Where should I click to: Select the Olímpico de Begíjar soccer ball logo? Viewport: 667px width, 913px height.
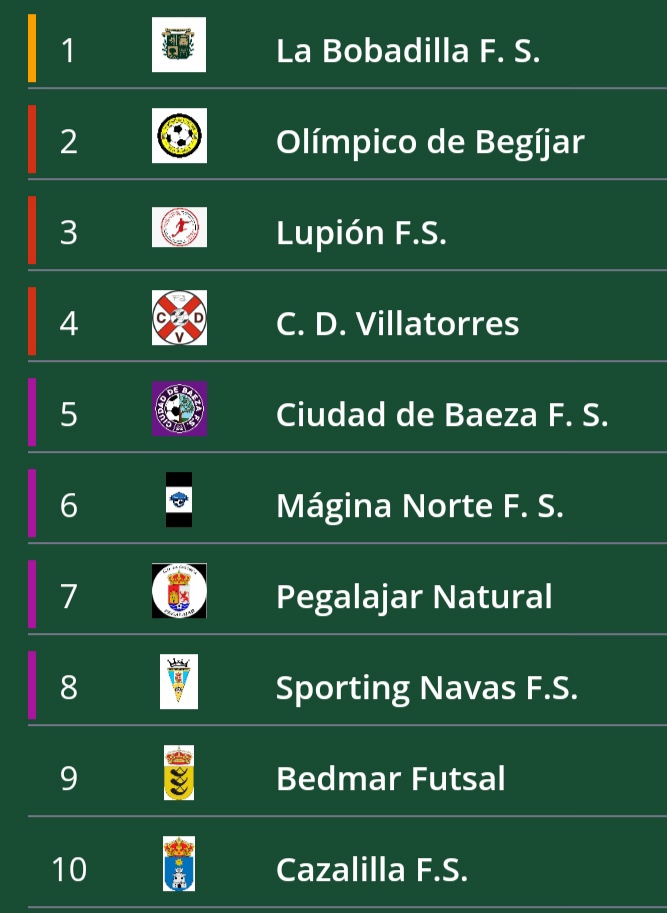click(x=179, y=136)
